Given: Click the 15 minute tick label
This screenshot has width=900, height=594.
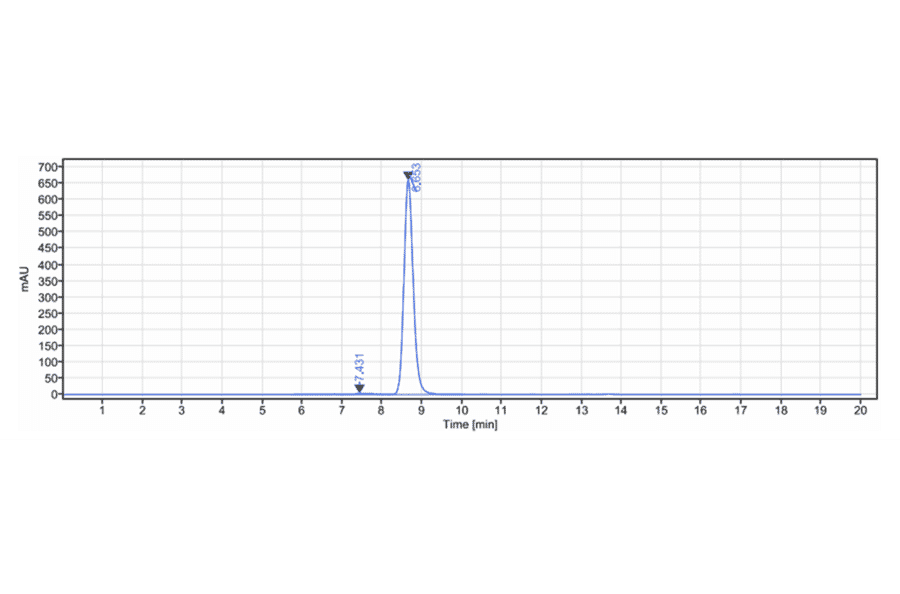Looking at the screenshot, I should point(661,410).
